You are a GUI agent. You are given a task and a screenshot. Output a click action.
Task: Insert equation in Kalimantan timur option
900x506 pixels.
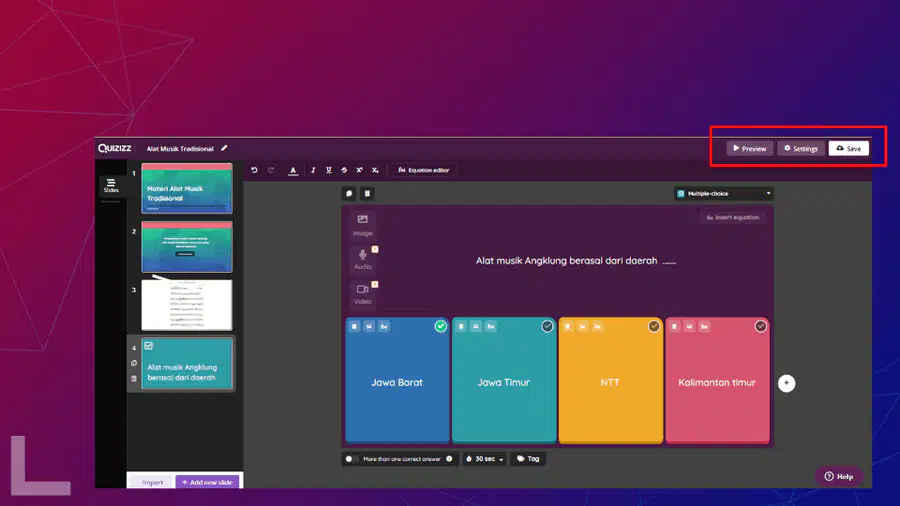click(x=704, y=326)
